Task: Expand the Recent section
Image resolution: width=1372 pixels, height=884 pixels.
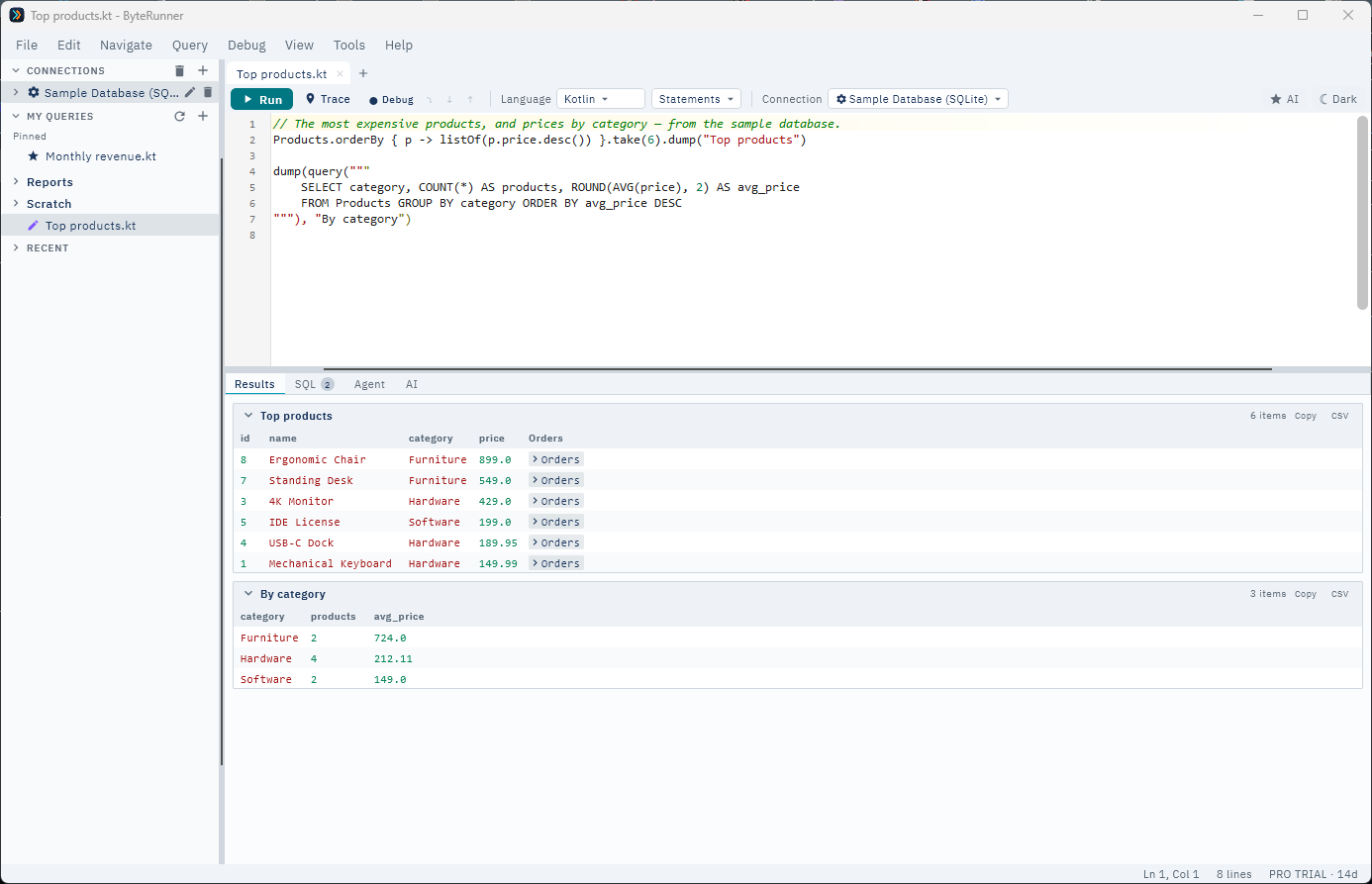Action: click(x=16, y=247)
